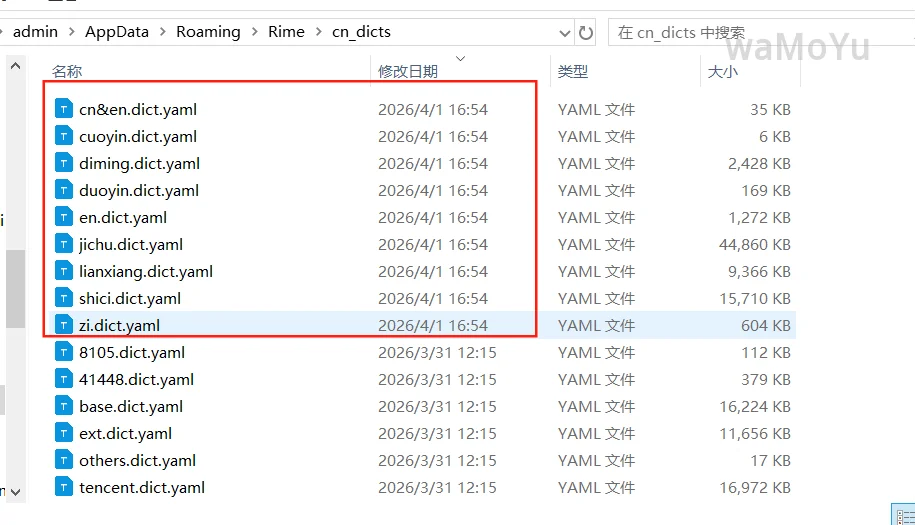Navigate to the Roaming breadcrumb folder
The width and height of the screenshot is (916, 526).
click(x=208, y=32)
